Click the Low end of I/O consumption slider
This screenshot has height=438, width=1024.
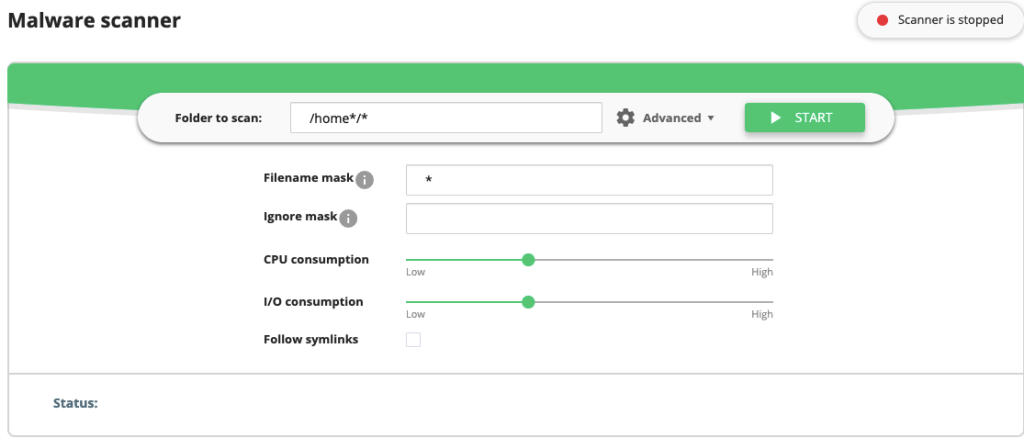pos(408,302)
